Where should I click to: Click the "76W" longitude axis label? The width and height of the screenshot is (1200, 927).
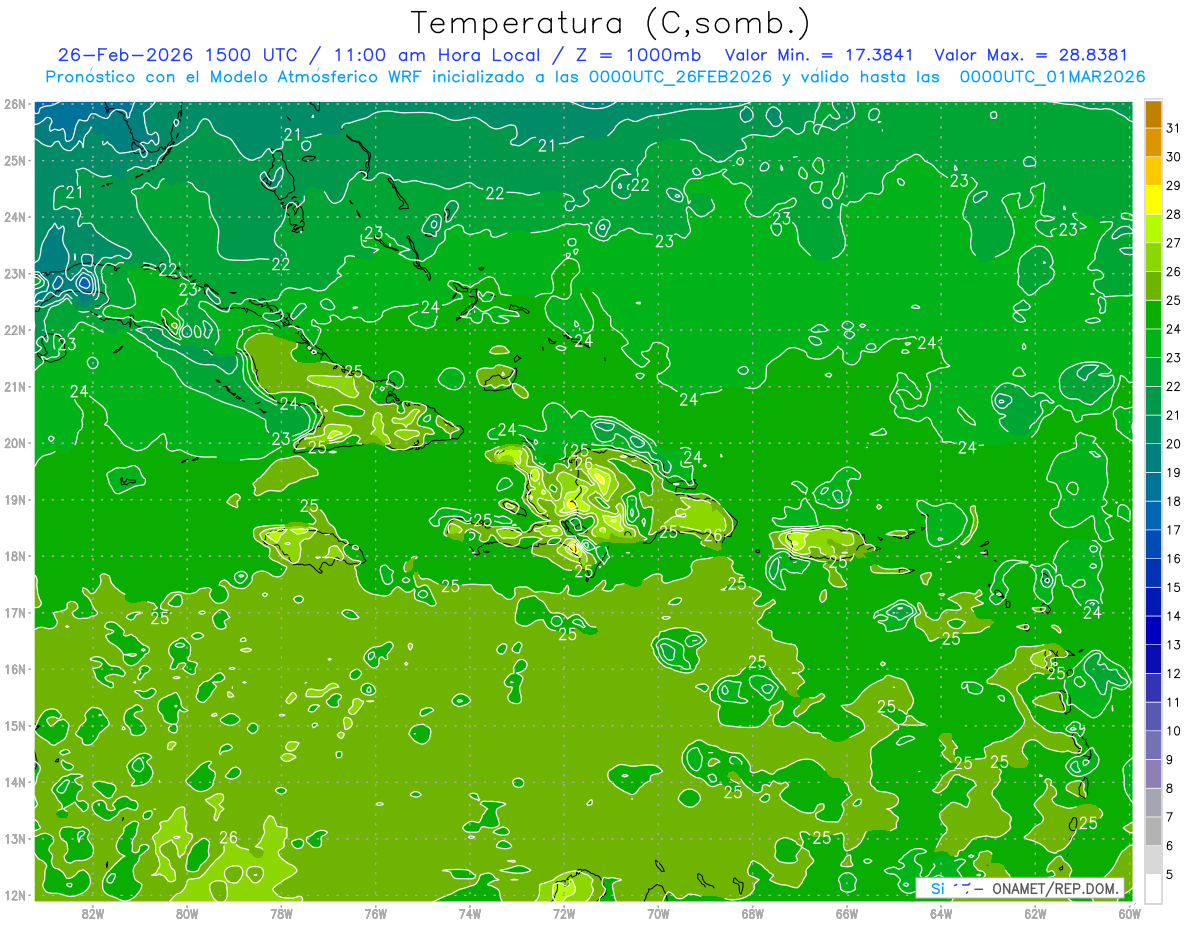375,912
